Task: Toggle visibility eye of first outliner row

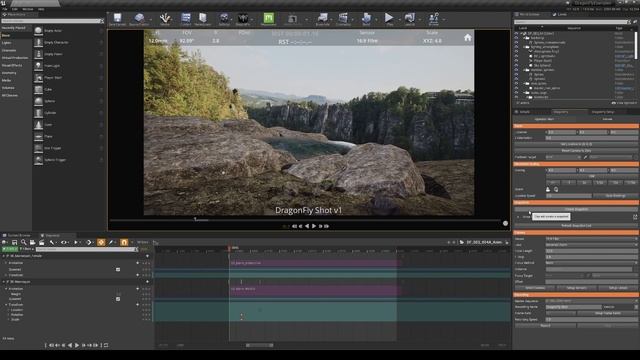Action: [516, 33]
